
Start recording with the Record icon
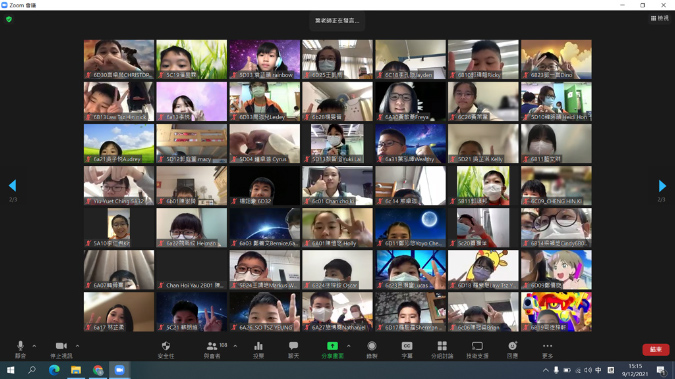[372, 349]
